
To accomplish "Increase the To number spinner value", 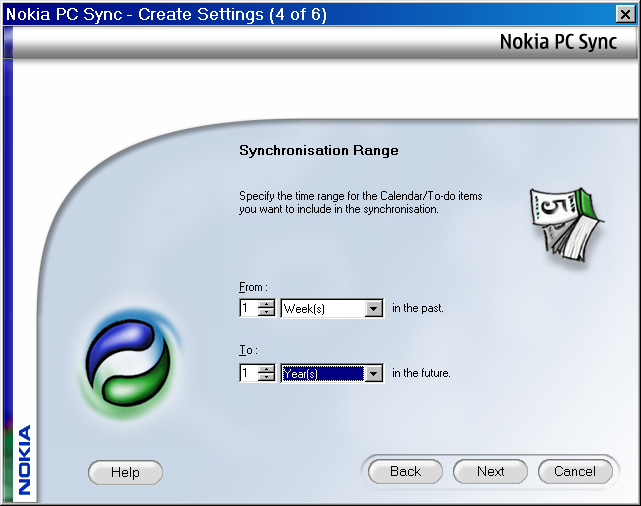I will [x=266, y=369].
